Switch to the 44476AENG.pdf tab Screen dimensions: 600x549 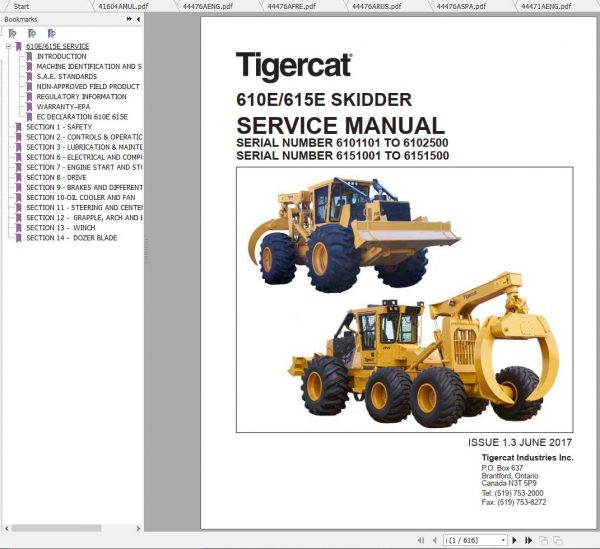(208, 6)
